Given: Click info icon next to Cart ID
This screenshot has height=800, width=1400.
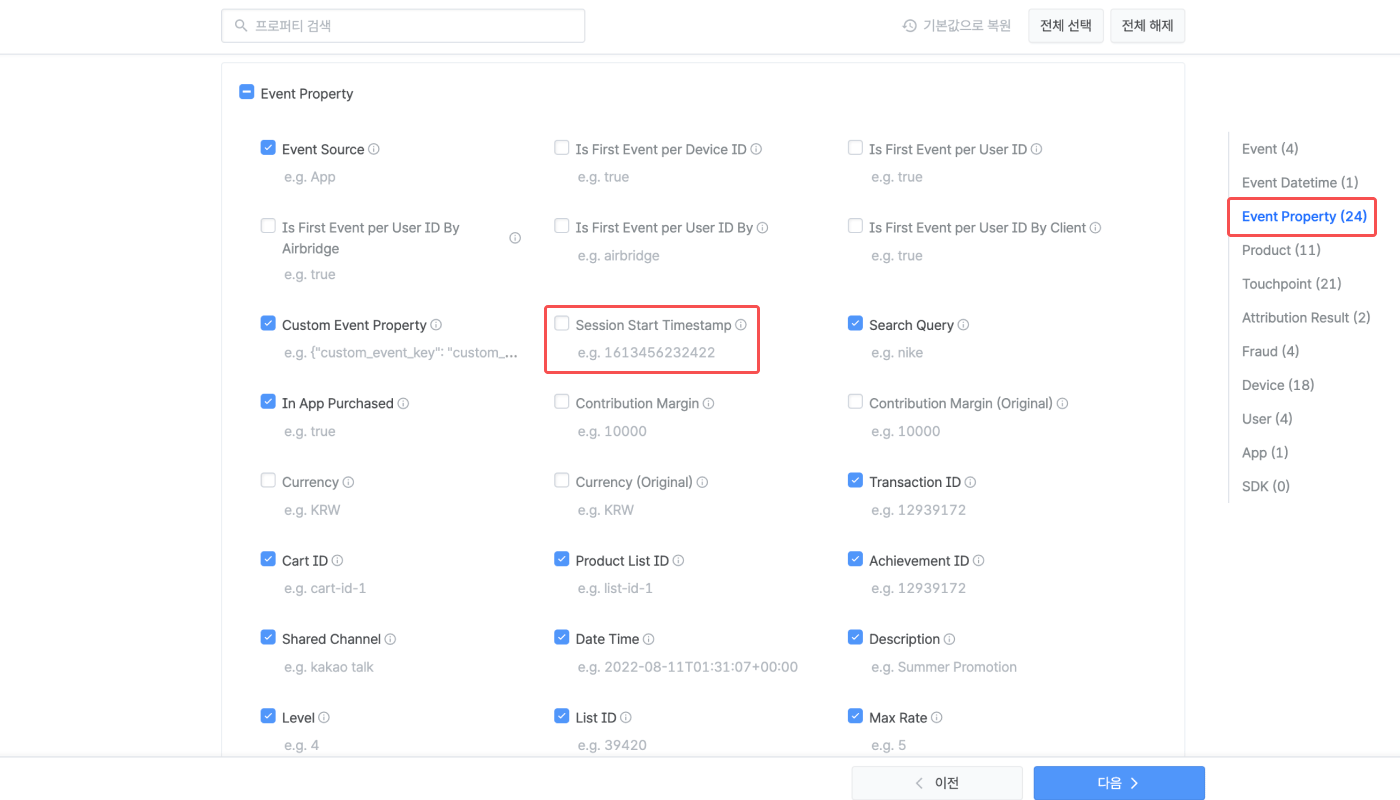Looking at the screenshot, I should point(338,561).
